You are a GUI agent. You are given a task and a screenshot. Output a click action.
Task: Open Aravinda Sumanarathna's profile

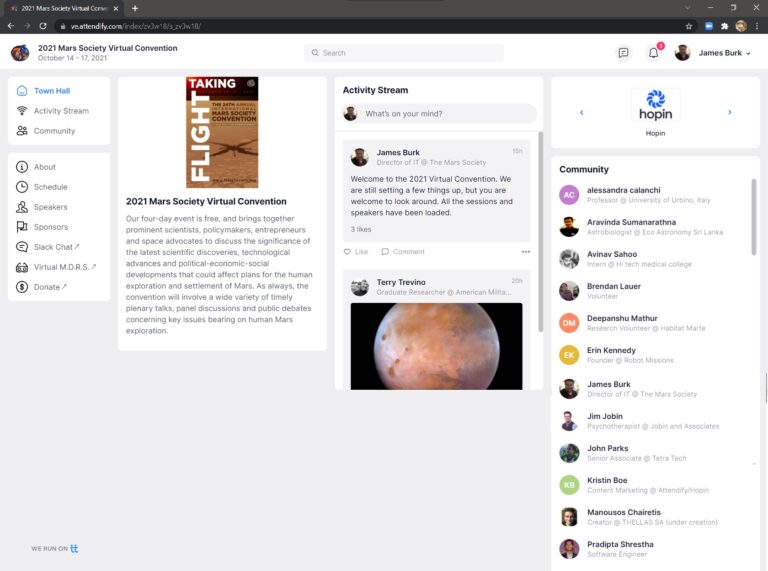653,227
